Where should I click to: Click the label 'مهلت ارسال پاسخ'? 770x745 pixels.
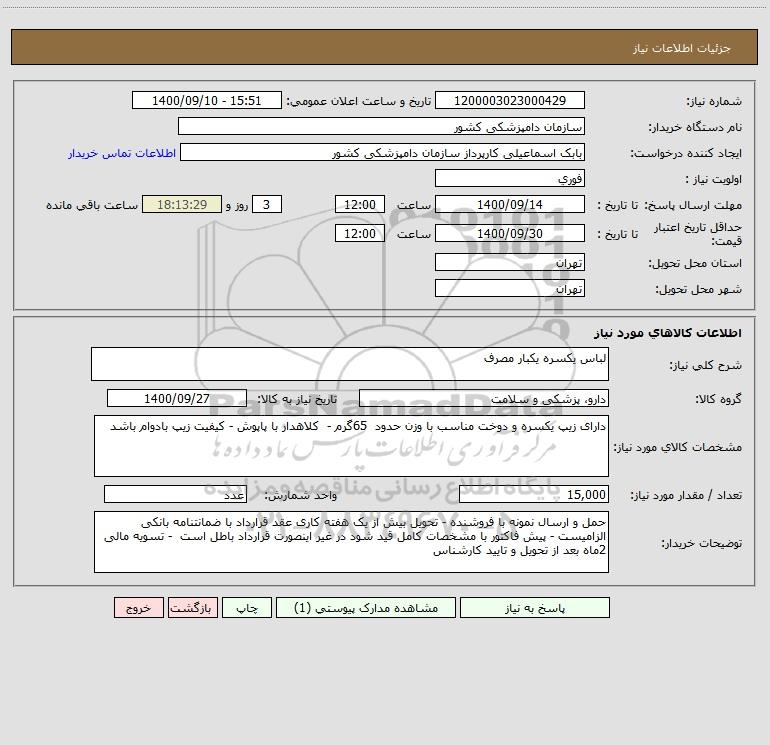pyautogui.click(x=693, y=205)
